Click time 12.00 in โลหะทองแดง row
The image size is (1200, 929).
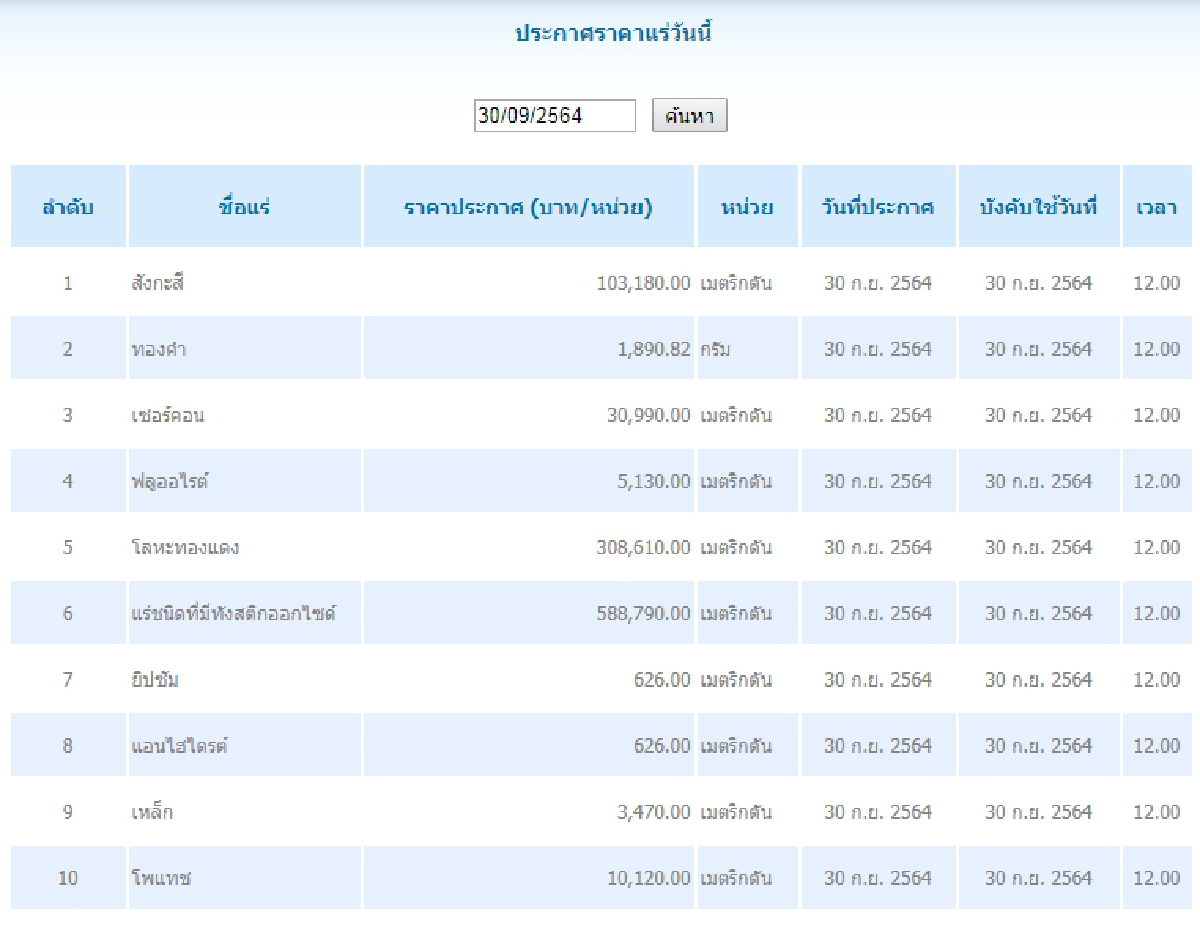[x=1157, y=547]
